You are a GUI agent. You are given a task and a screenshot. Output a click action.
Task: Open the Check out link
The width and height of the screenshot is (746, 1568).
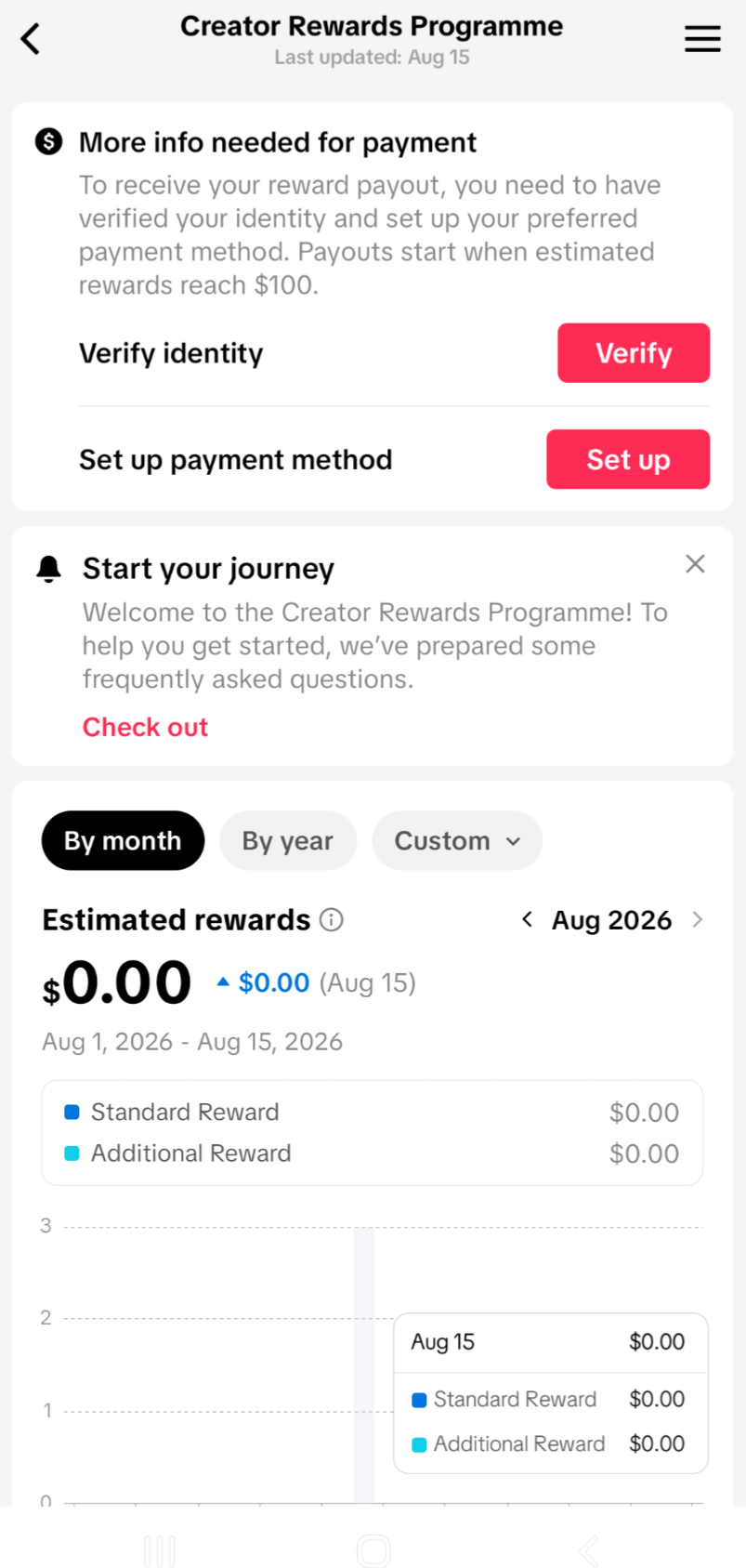[x=145, y=727]
